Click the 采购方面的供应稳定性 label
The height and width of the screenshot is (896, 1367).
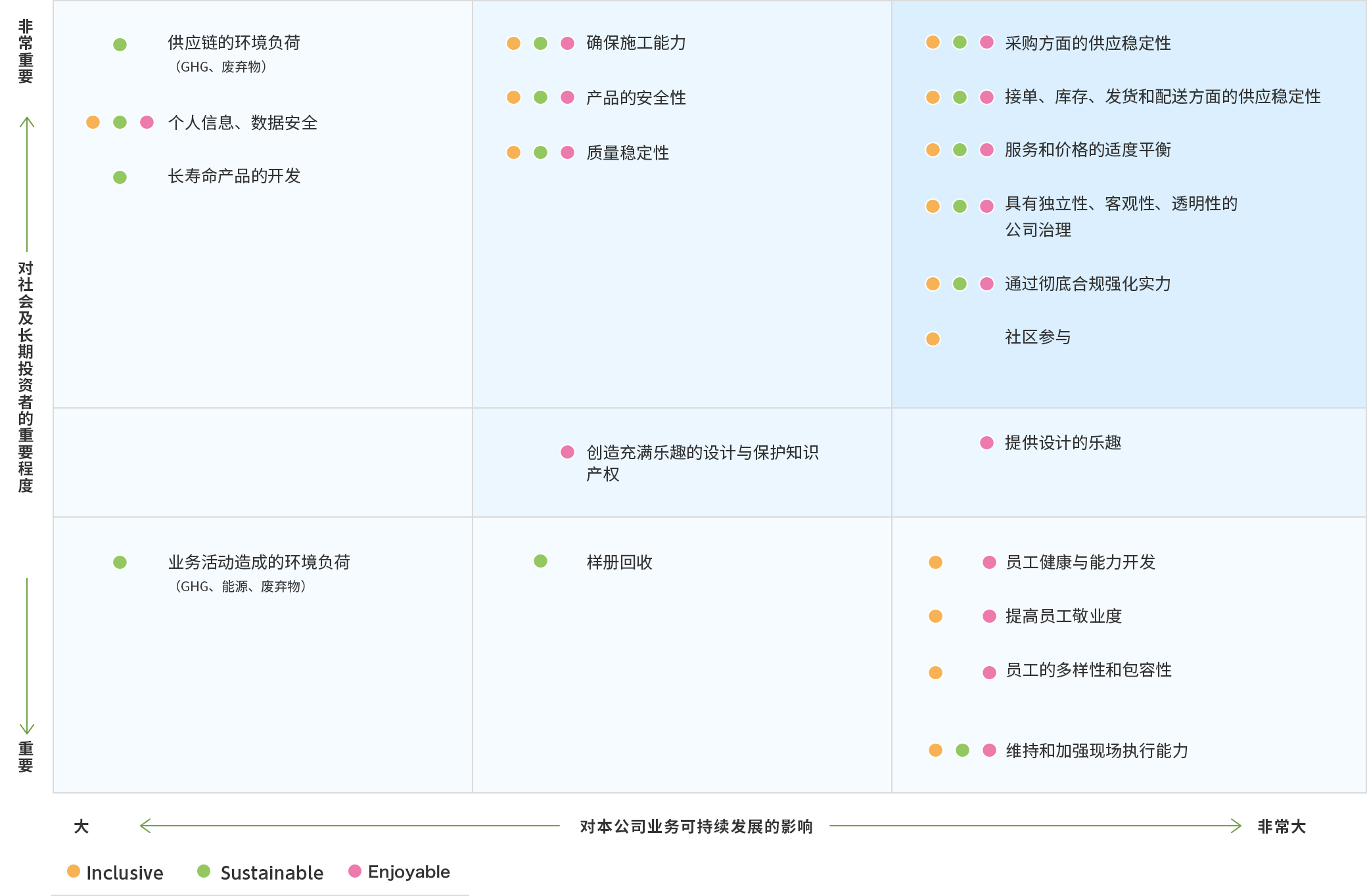point(1088,43)
